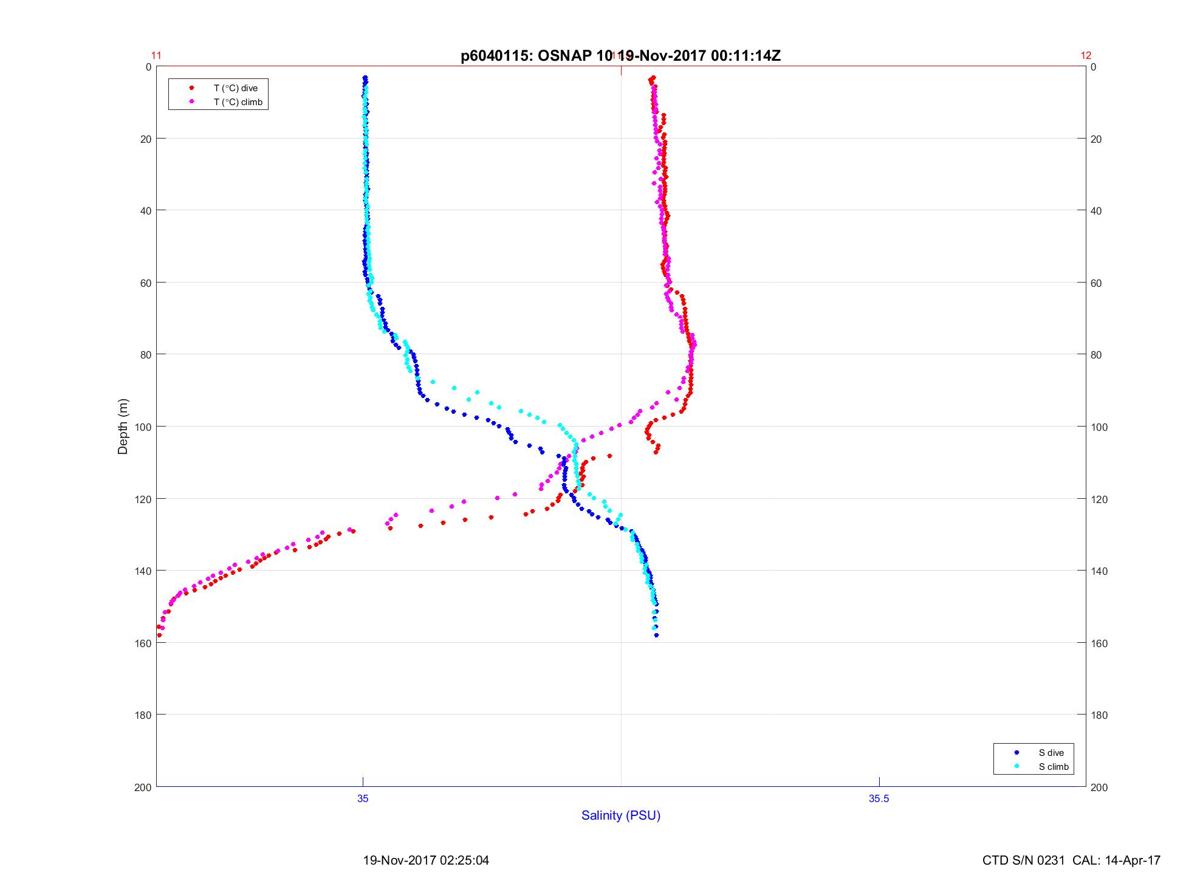Click the red "11" temperature tick label

click(x=156, y=56)
